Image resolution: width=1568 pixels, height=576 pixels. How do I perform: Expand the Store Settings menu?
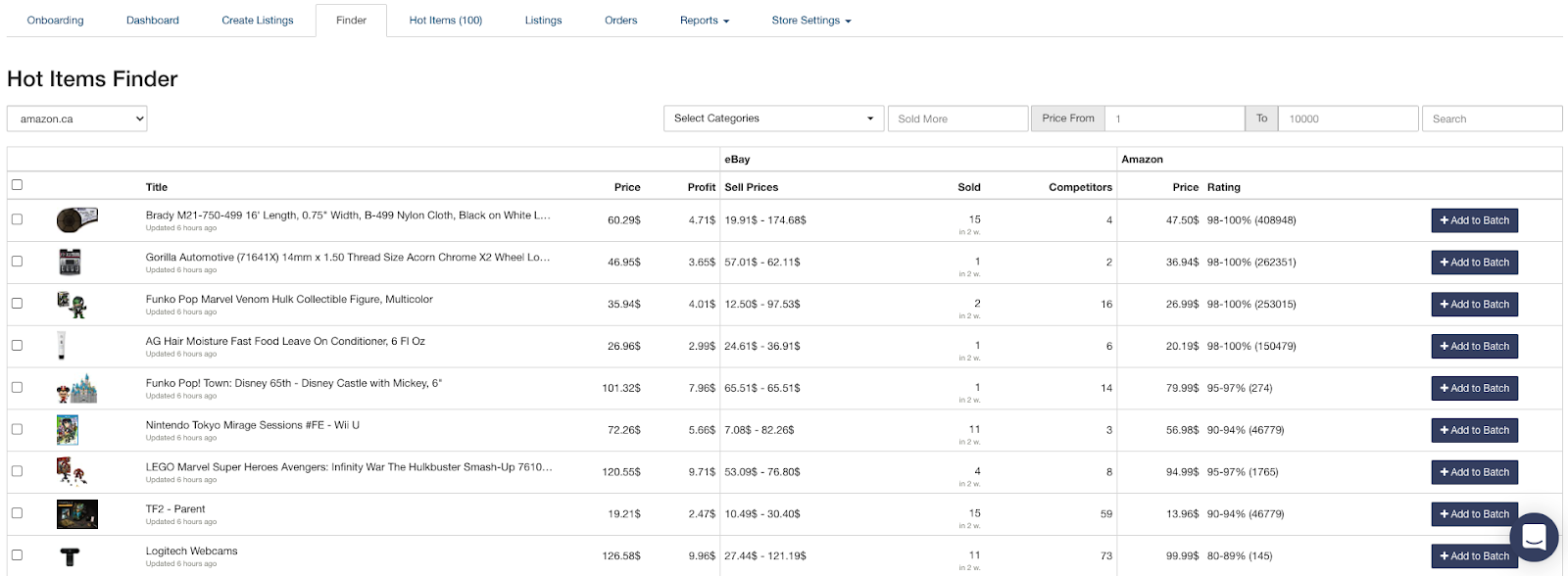pos(811,21)
